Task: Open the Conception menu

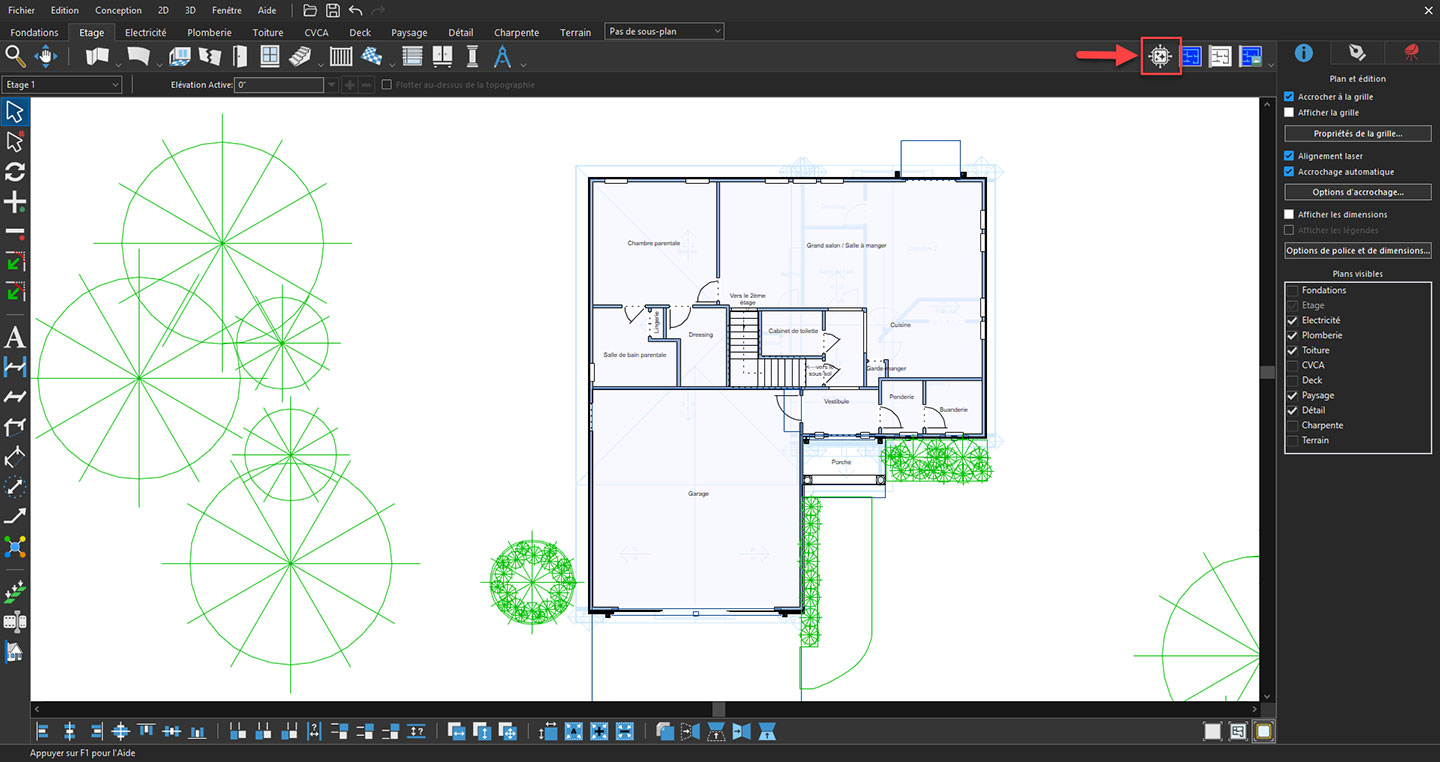Action: (119, 10)
